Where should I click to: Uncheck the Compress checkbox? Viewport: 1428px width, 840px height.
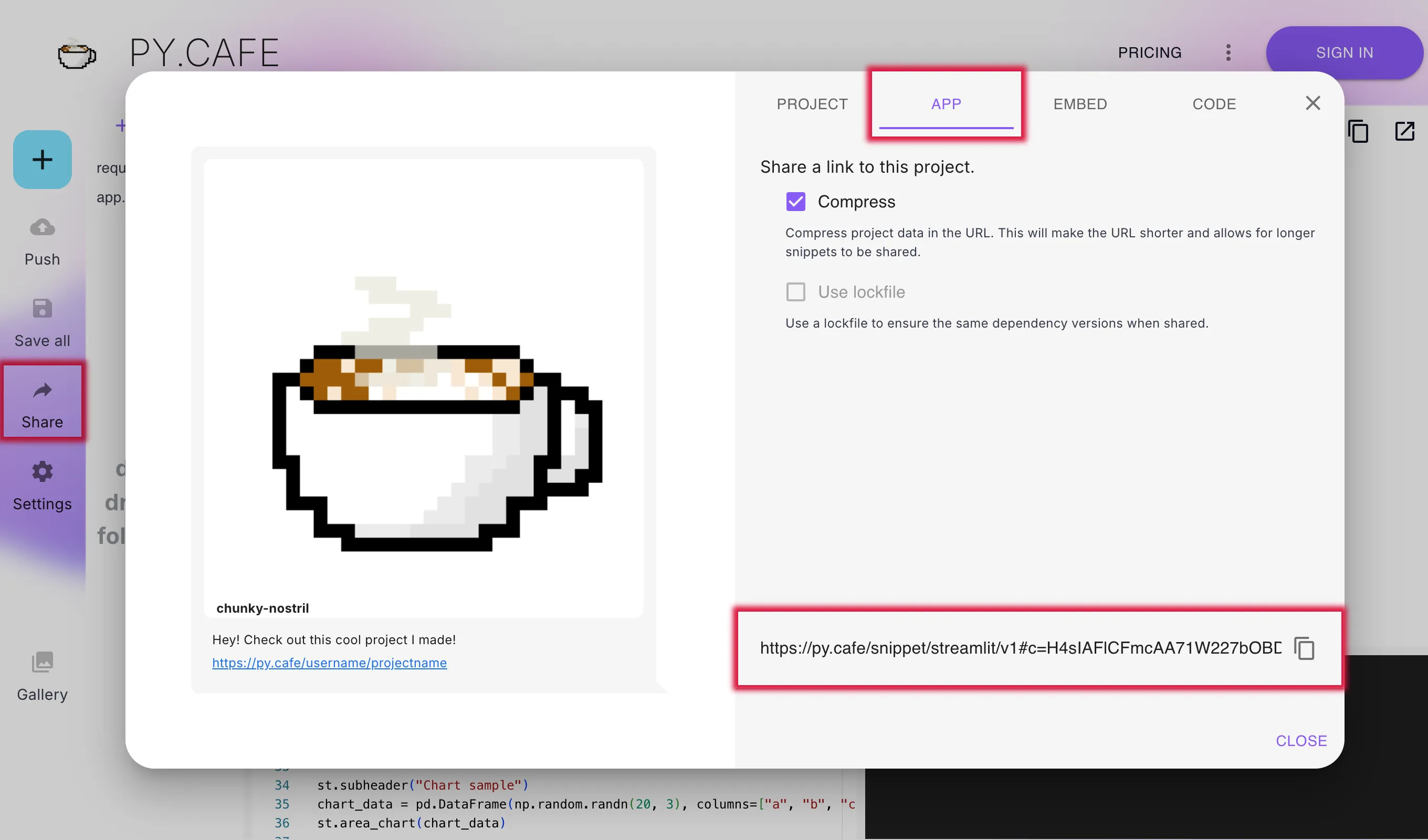click(x=795, y=201)
